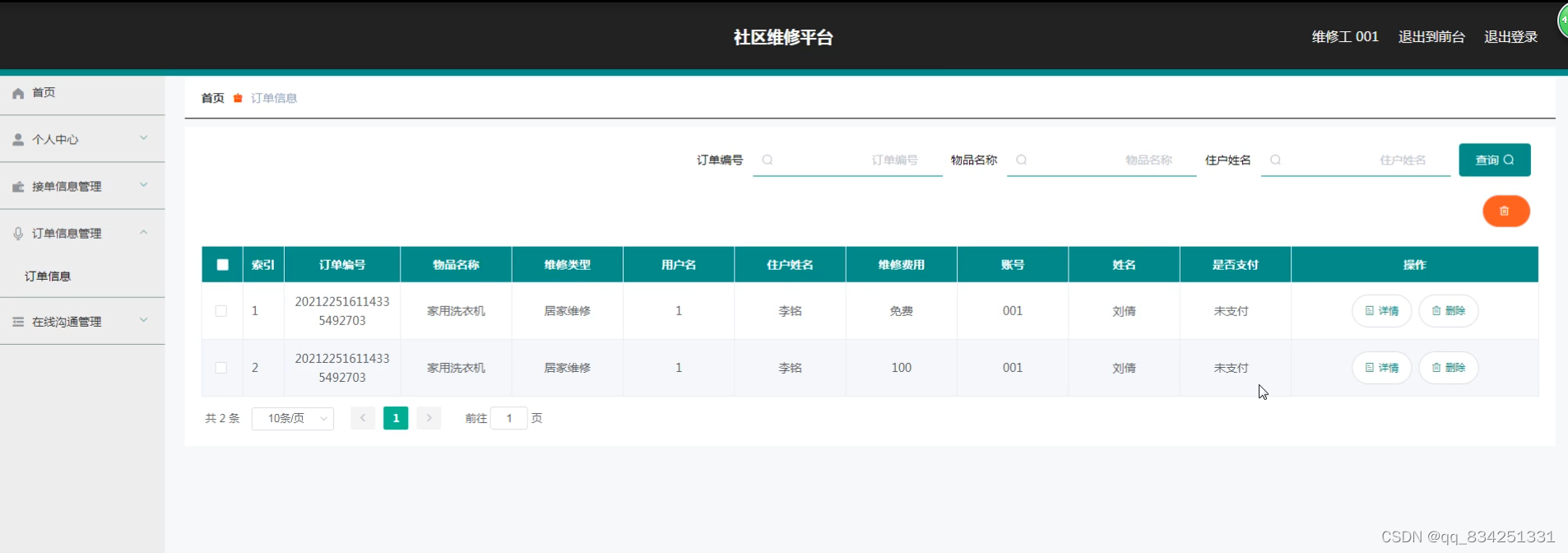Focus the 物品名称 search input
The height and width of the screenshot is (553, 1568).
pyautogui.click(x=1102, y=160)
